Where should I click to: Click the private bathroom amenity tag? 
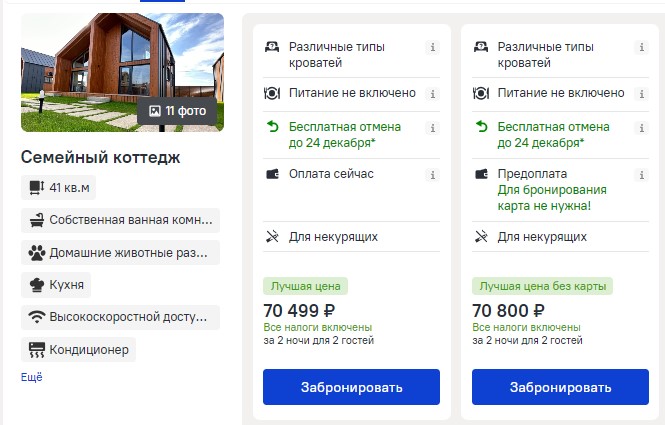click(x=120, y=220)
